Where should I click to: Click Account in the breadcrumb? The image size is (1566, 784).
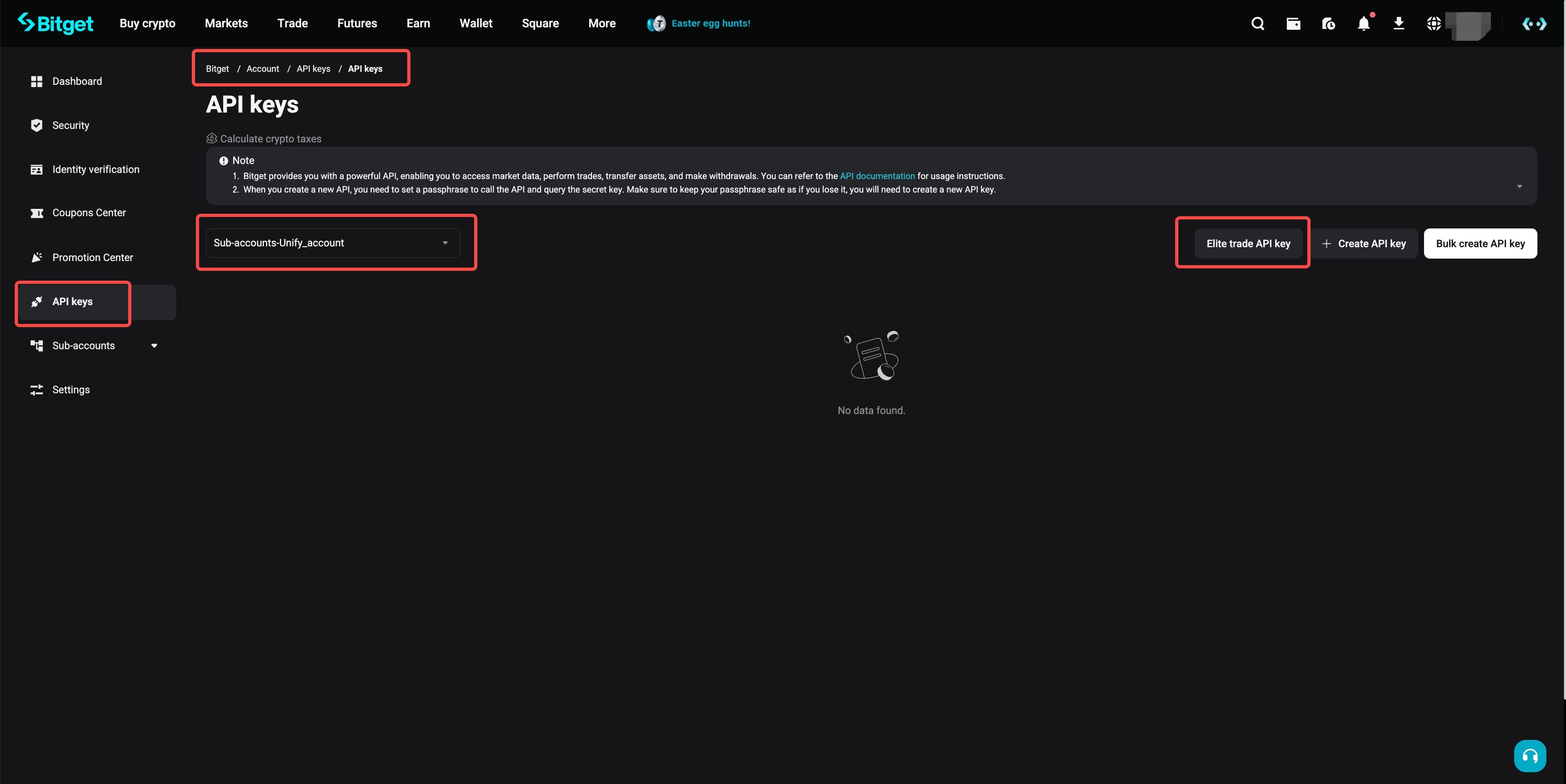point(262,69)
